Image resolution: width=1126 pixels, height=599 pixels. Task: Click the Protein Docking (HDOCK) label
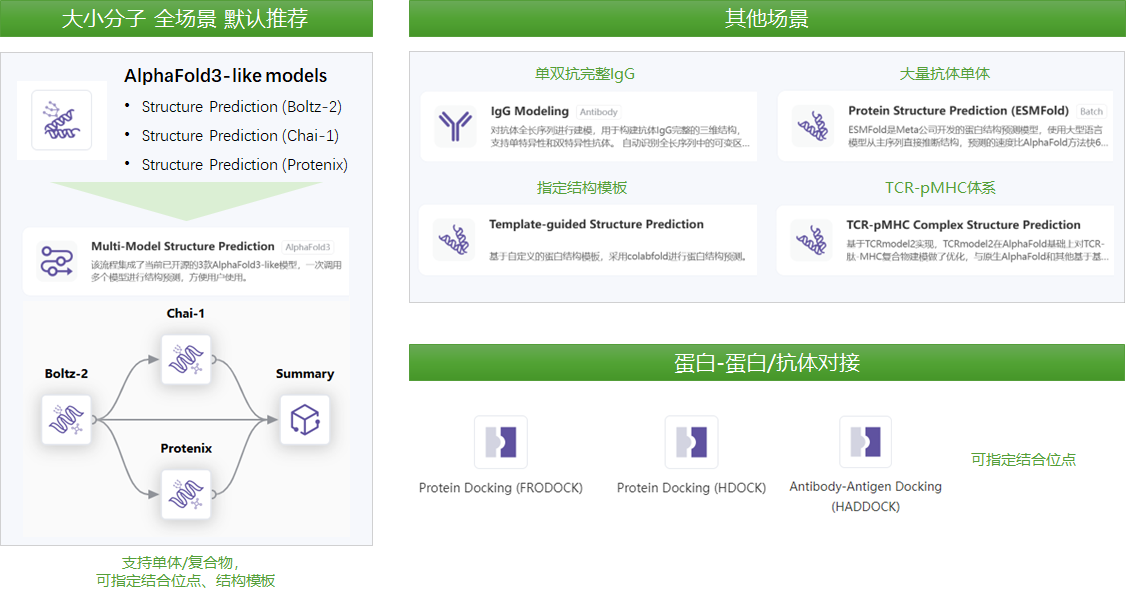pyautogui.click(x=692, y=488)
